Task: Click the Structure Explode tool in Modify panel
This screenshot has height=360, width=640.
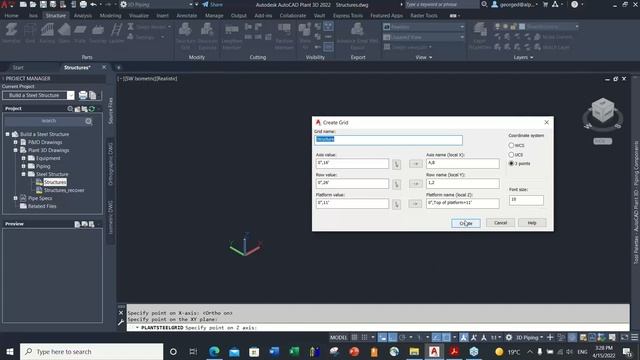Action: pyautogui.click(x=207, y=36)
